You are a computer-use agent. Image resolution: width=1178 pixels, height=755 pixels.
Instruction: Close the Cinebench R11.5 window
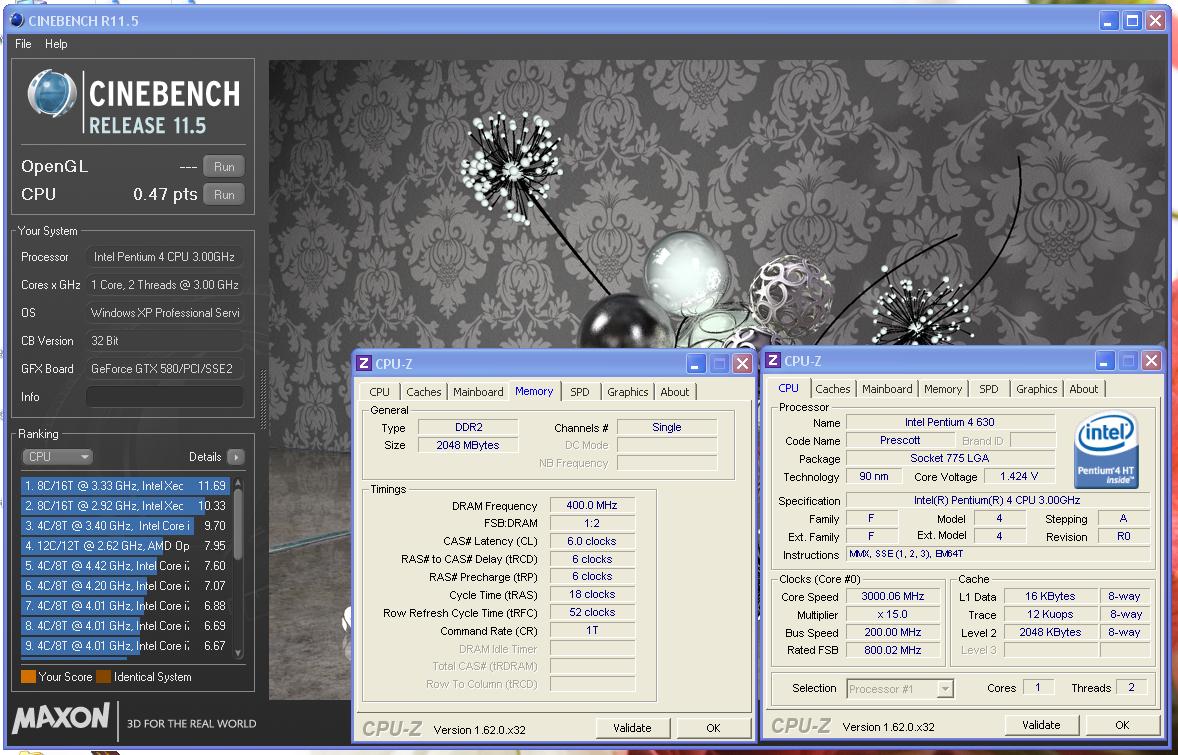(1155, 20)
